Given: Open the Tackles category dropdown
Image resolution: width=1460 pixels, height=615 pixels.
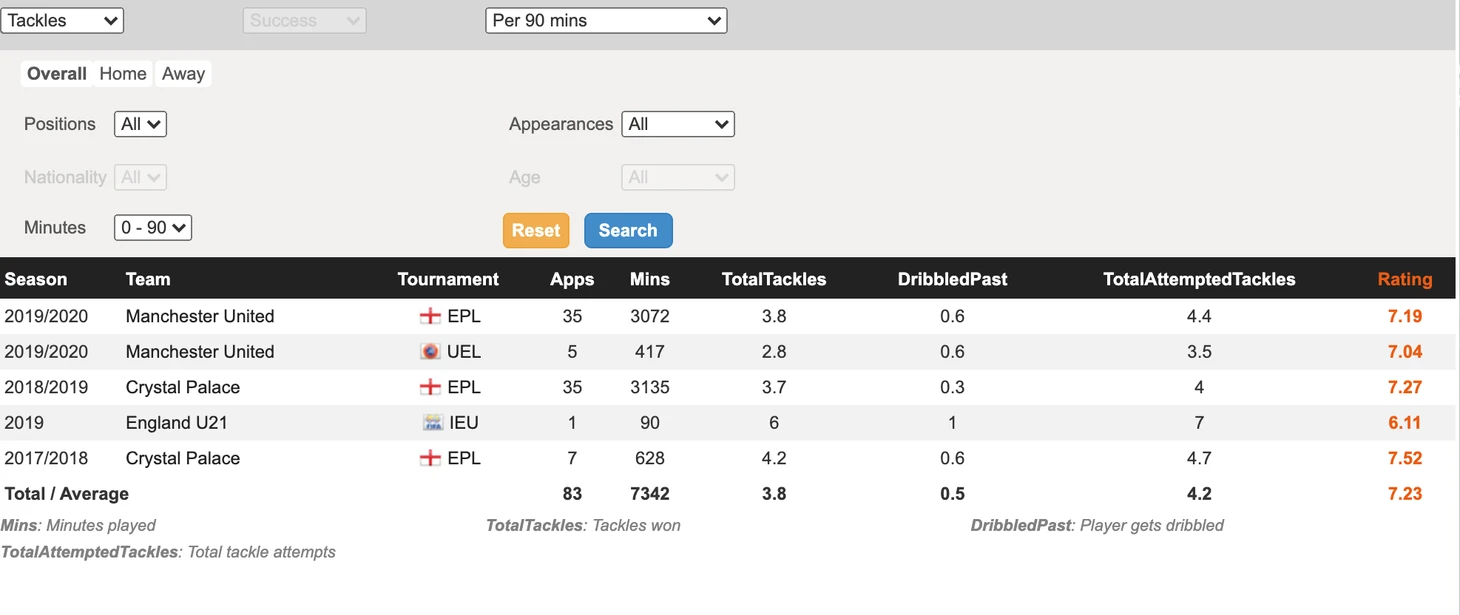Looking at the screenshot, I should tap(62, 20).
